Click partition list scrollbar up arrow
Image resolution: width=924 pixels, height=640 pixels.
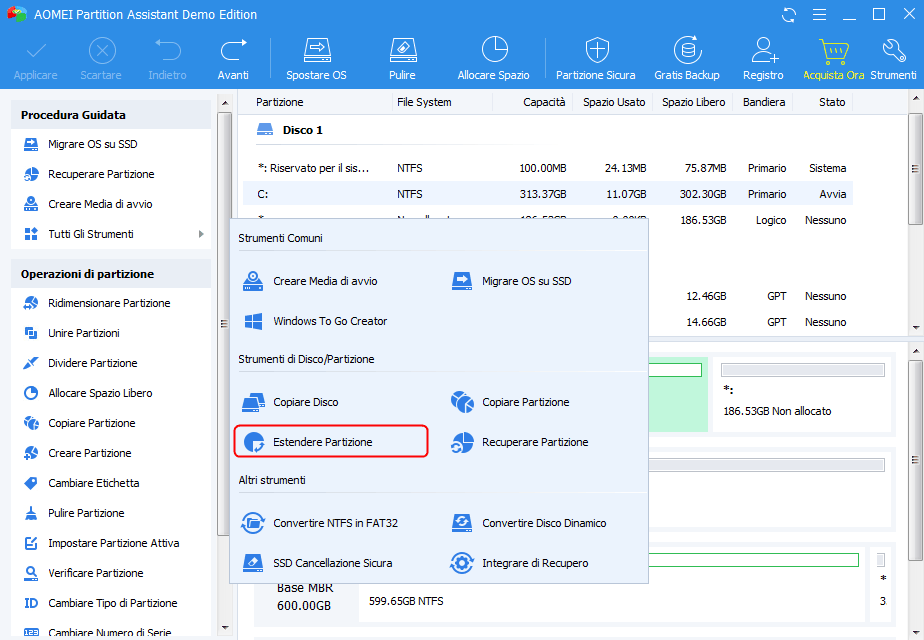point(916,98)
